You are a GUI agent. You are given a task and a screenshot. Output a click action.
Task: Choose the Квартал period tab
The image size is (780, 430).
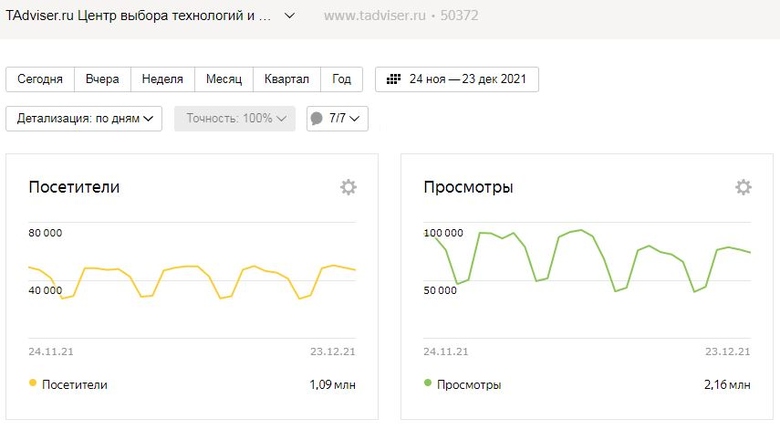pos(287,79)
